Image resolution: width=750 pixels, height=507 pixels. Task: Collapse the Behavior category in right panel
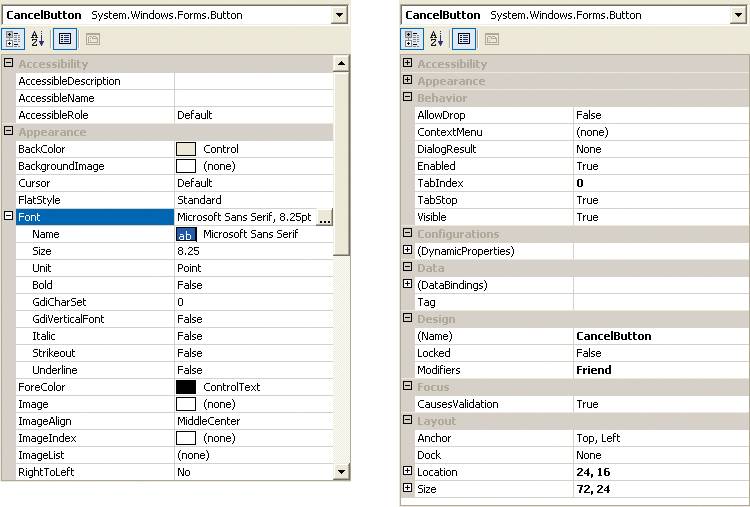(x=407, y=98)
